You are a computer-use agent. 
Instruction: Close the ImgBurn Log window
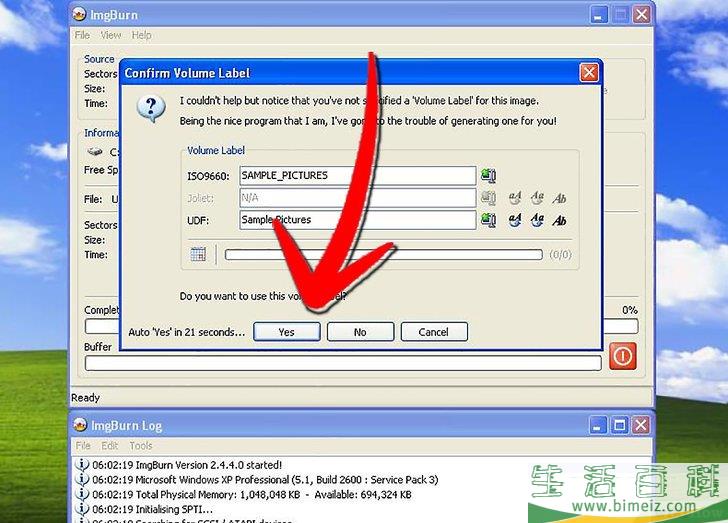click(642, 425)
